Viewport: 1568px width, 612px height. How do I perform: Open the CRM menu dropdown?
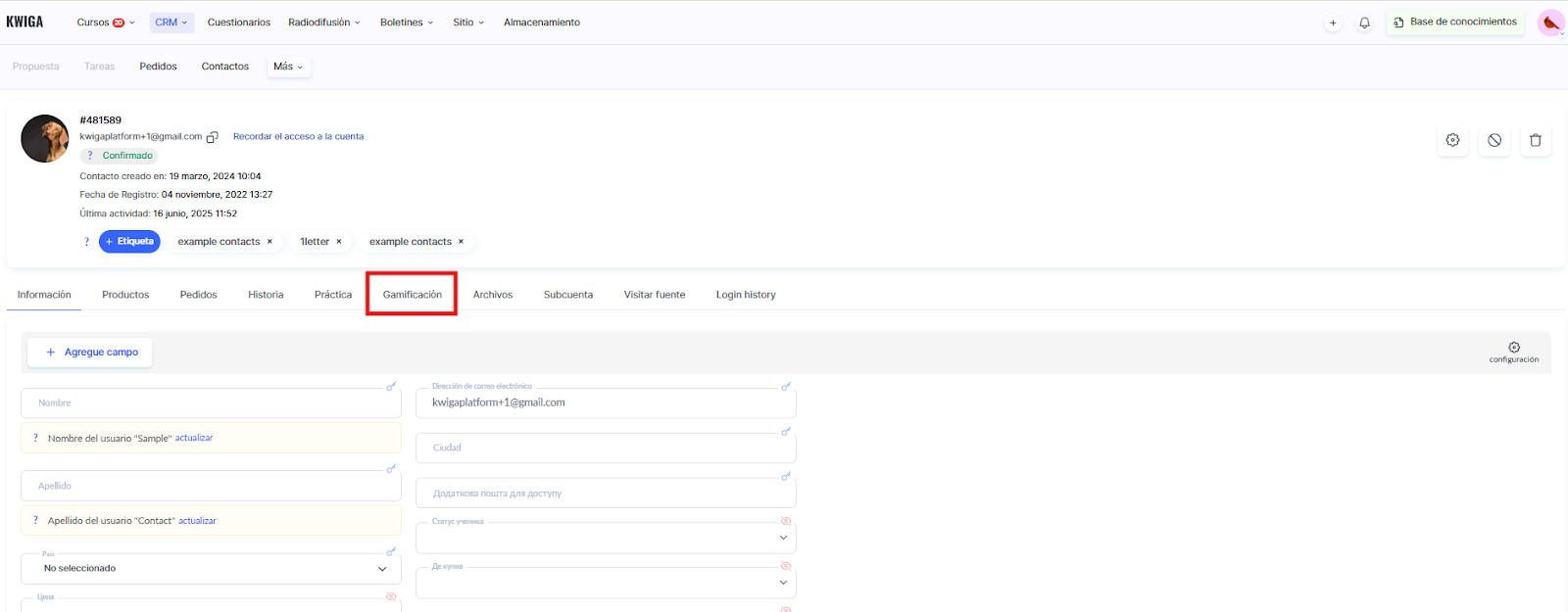(171, 23)
